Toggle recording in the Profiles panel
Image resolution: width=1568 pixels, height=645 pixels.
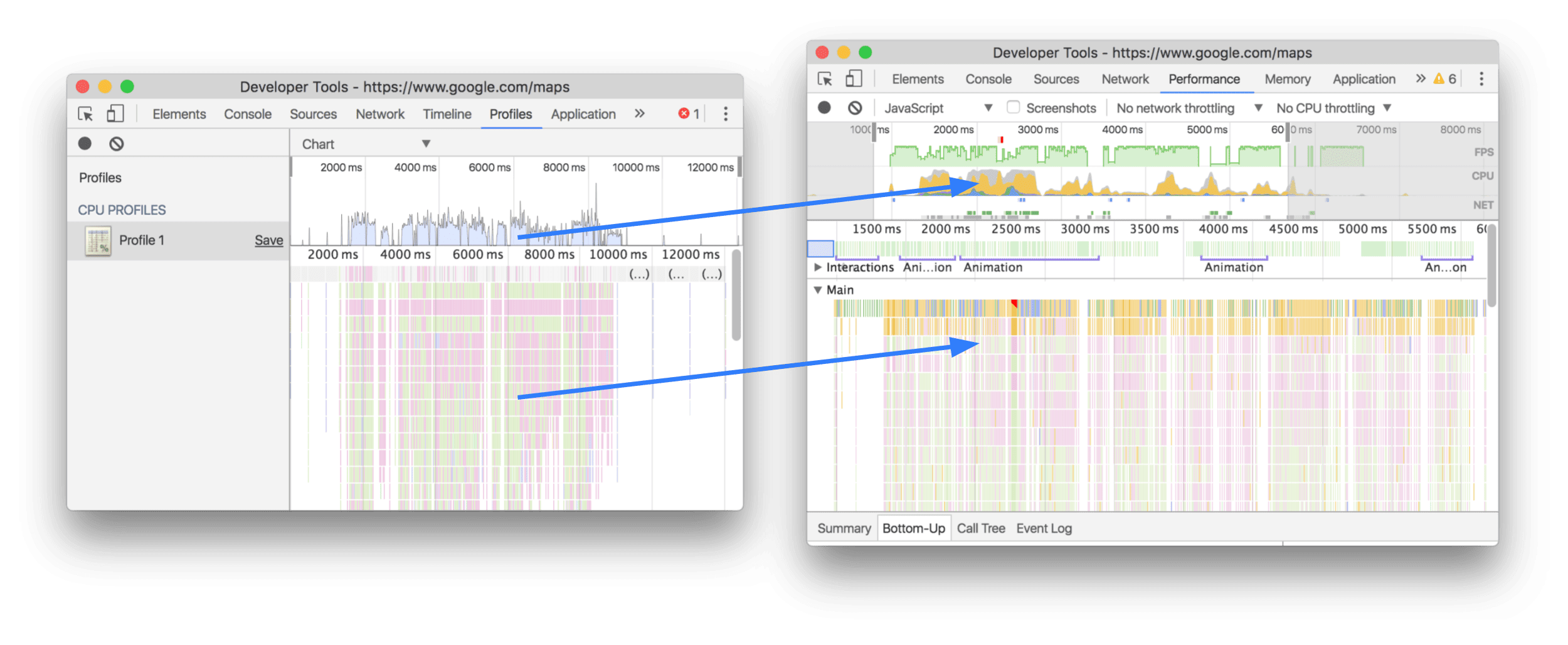click(x=85, y=143)
